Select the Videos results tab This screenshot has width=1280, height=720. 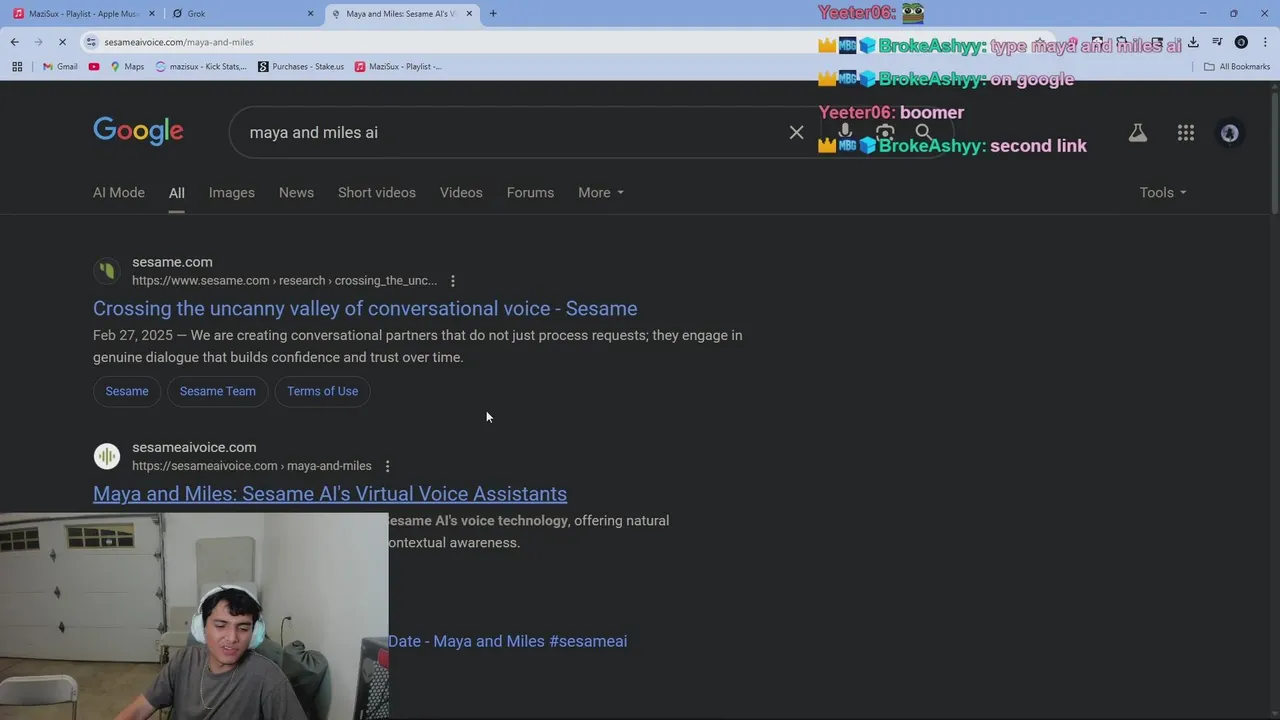point(461,192)
